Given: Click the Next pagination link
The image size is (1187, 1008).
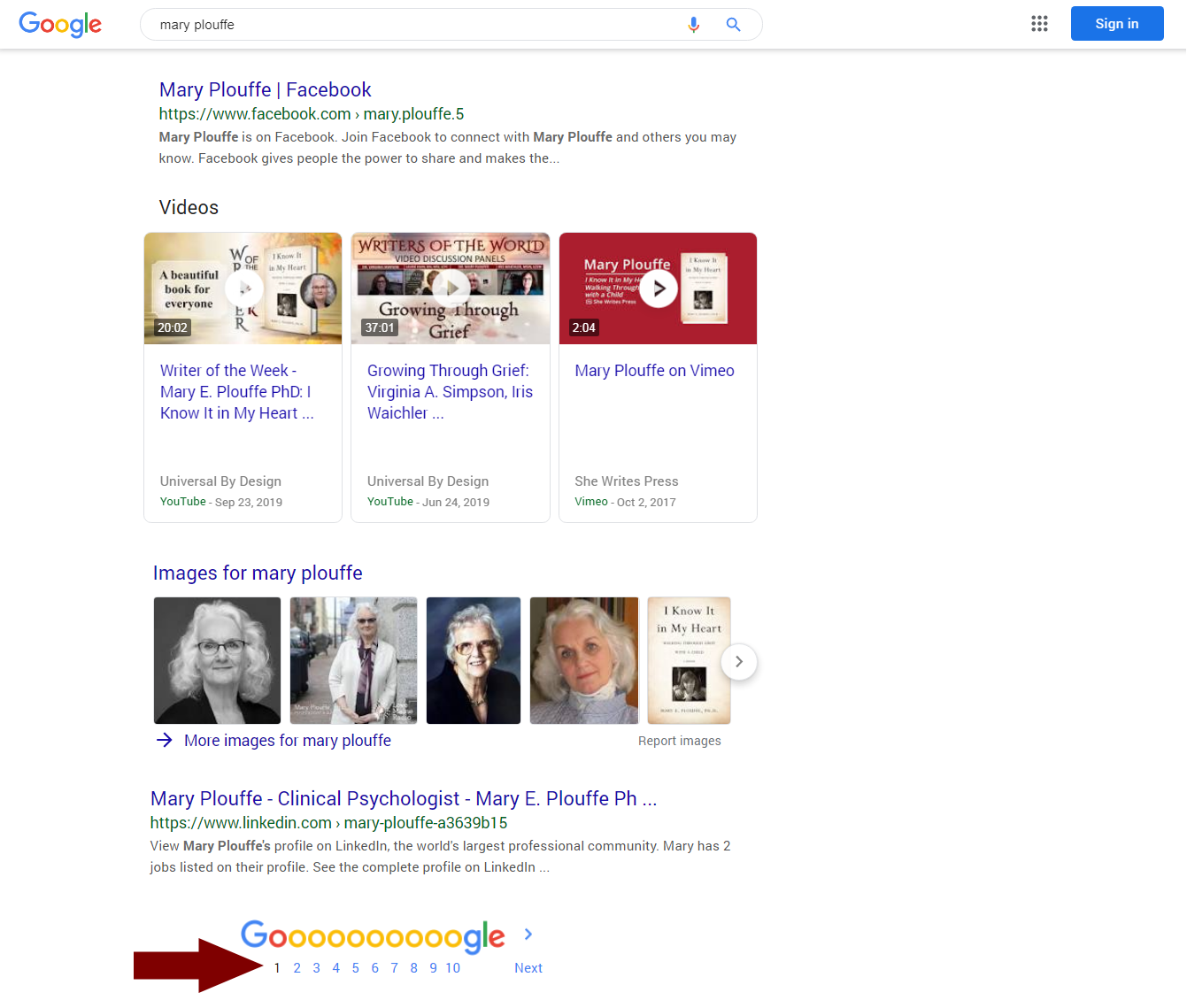Looking at the screenshot, I should point(528,968).
